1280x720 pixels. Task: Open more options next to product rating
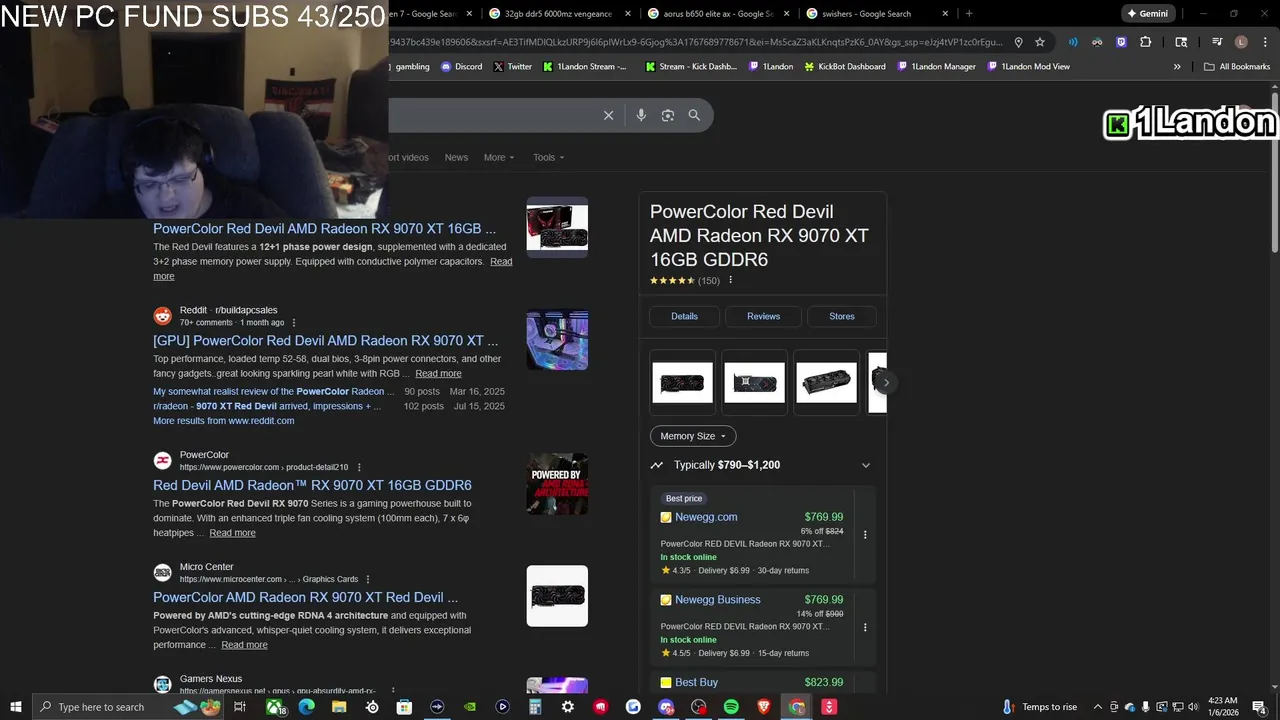[730, 280]
